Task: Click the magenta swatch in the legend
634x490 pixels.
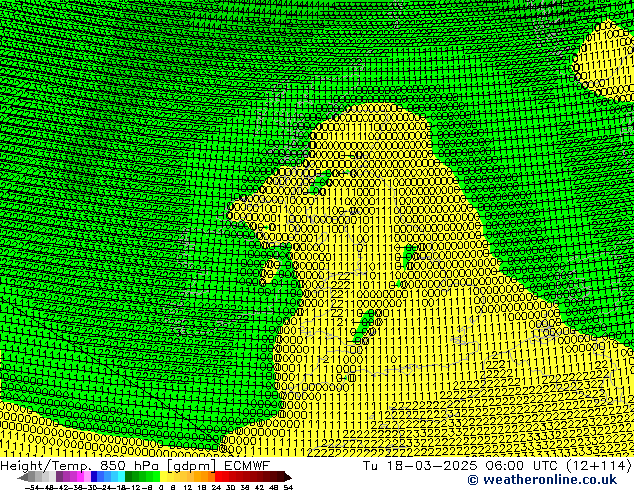Action: (80, 477)
